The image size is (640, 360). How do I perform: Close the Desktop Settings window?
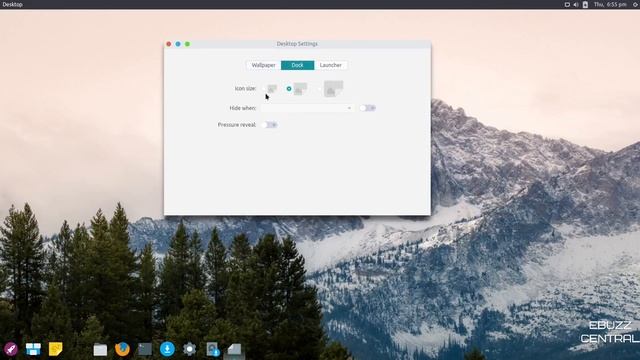coord(169,44)
